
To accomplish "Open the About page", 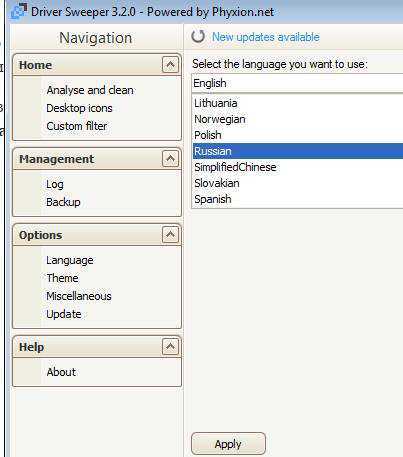I will tap(61, 372).
